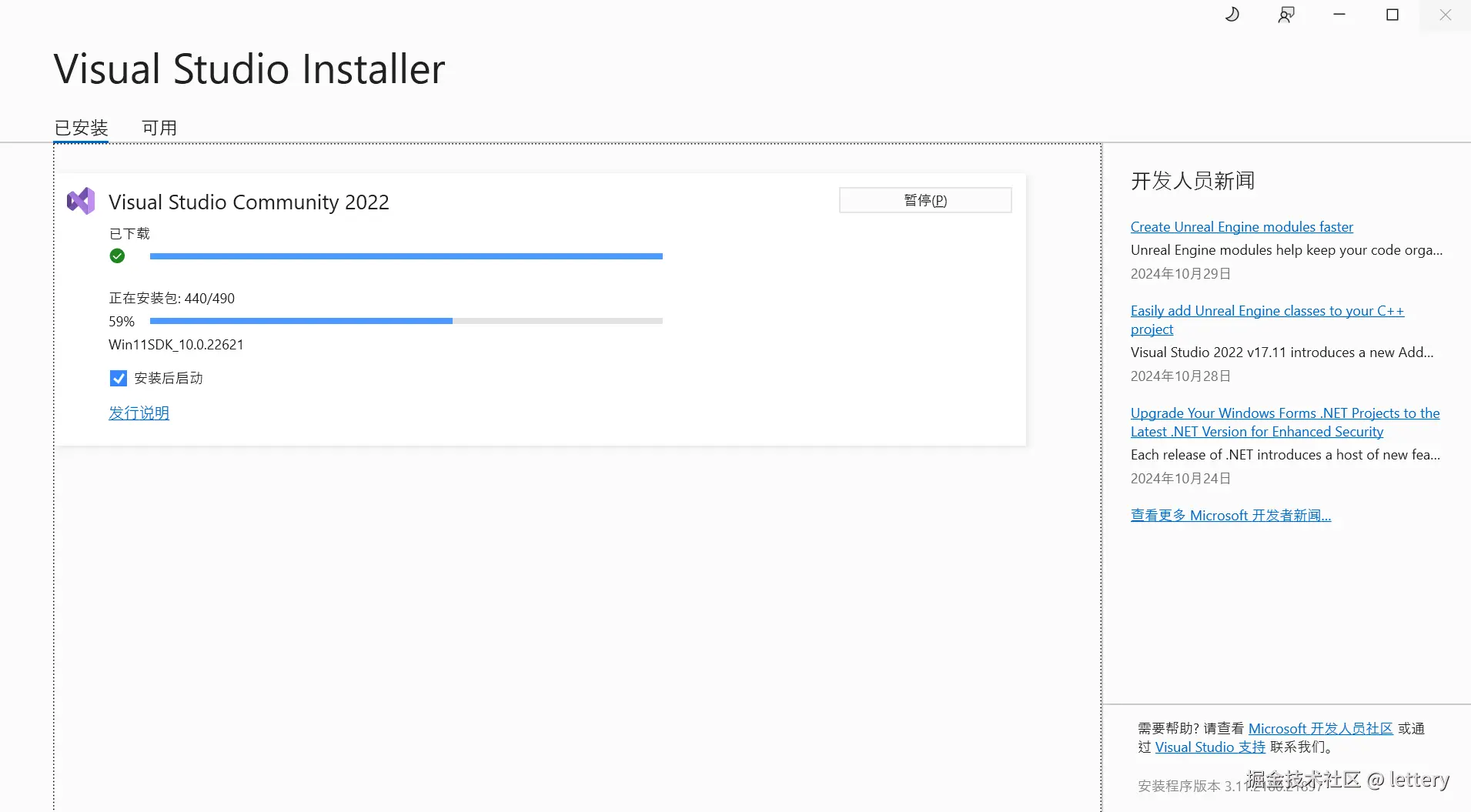Click the package install progress bar

(x=406, y=321)
